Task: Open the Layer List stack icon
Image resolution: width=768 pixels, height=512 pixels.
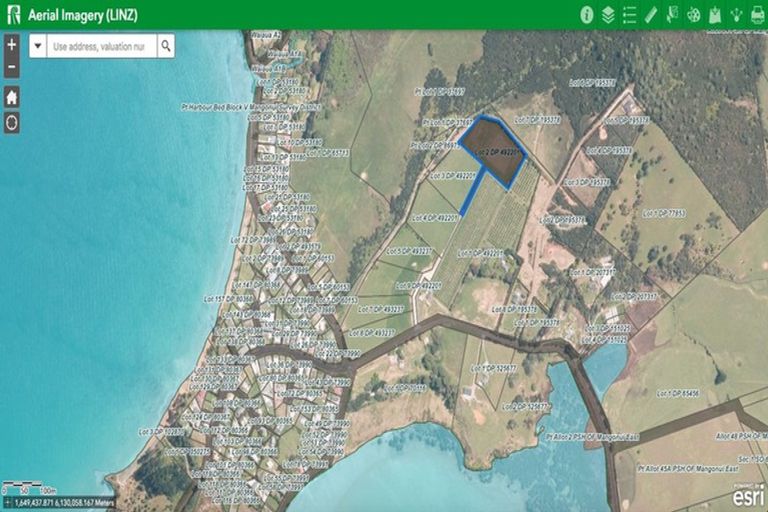Action: [x=608, y=14]
